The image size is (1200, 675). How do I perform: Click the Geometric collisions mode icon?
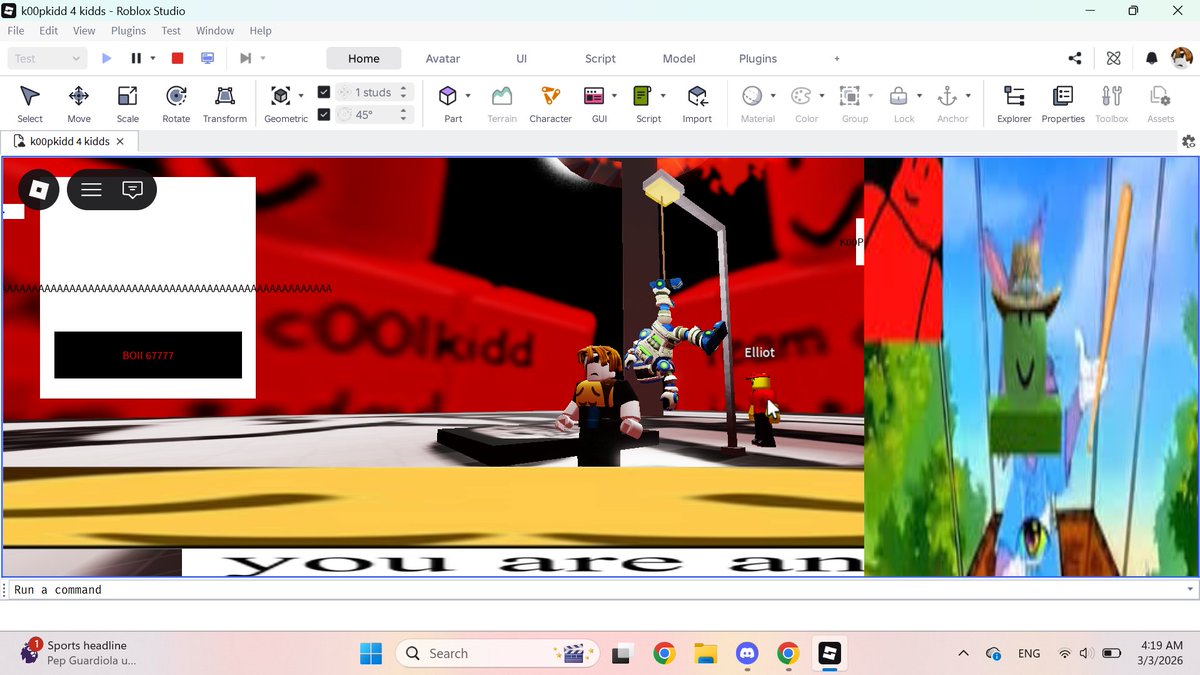pos(281,96)
